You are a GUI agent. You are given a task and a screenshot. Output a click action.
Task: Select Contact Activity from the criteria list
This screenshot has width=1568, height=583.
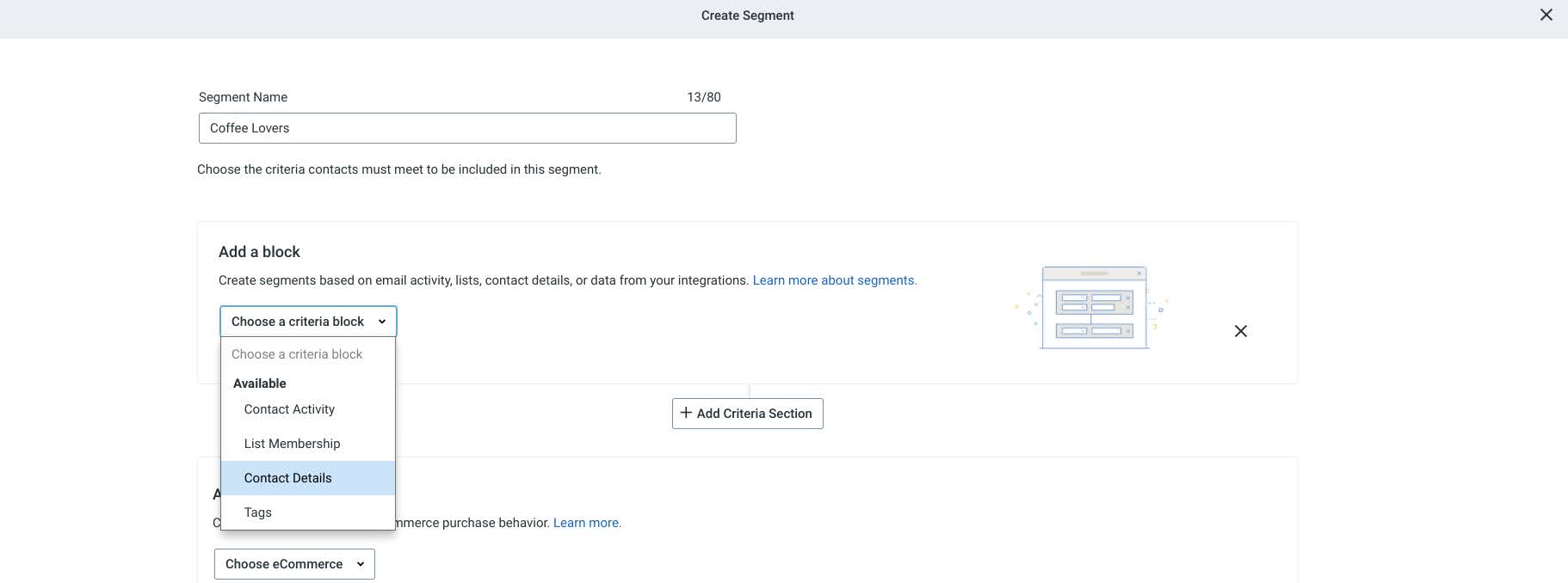coord(289,409)
